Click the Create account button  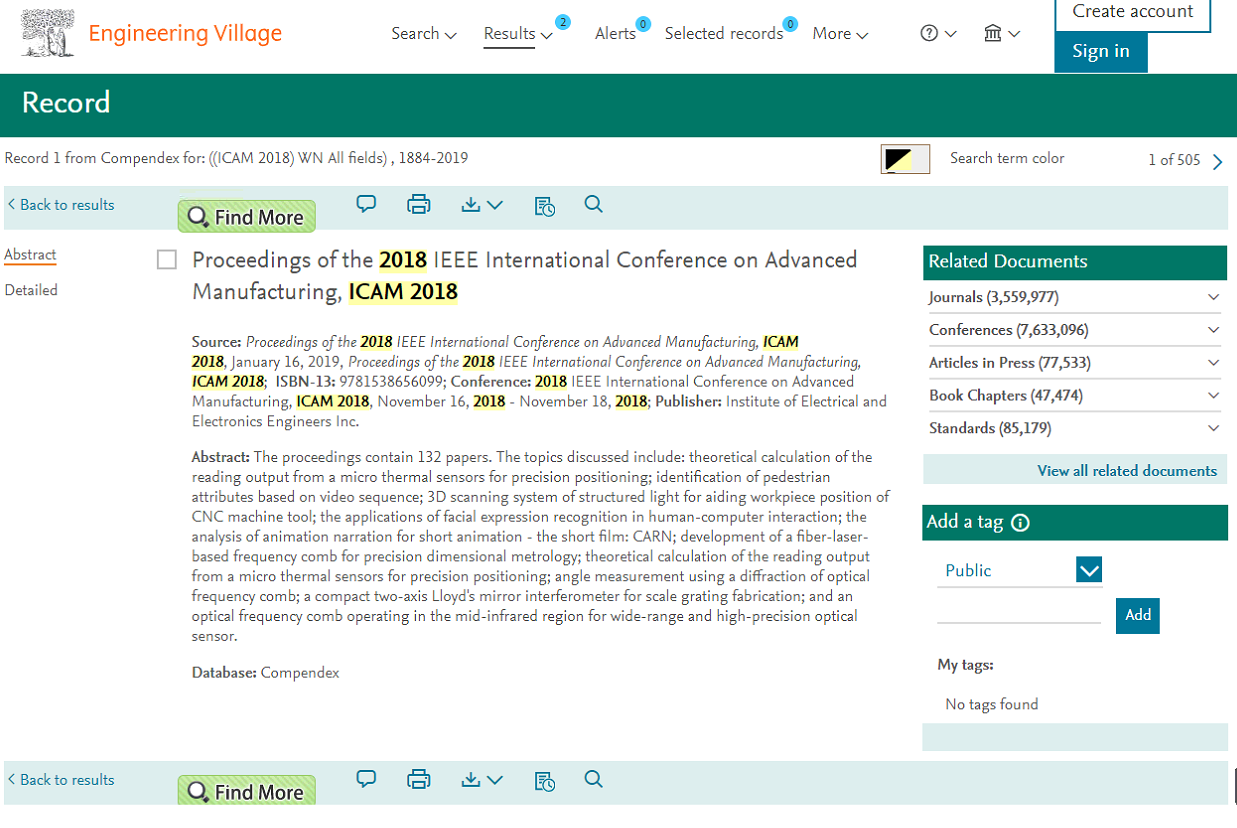pyautogui.click(x=1133, y=14)
